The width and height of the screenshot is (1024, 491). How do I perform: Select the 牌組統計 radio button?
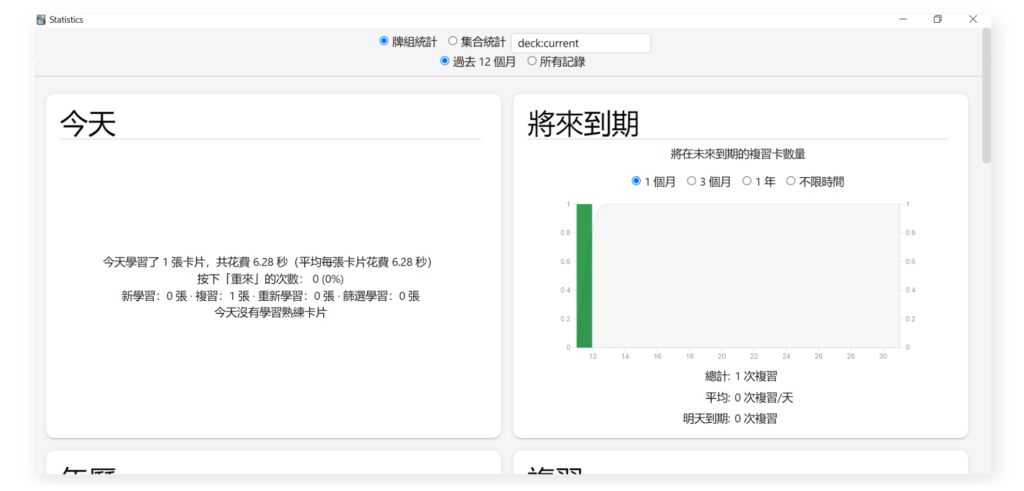(384, 41)
